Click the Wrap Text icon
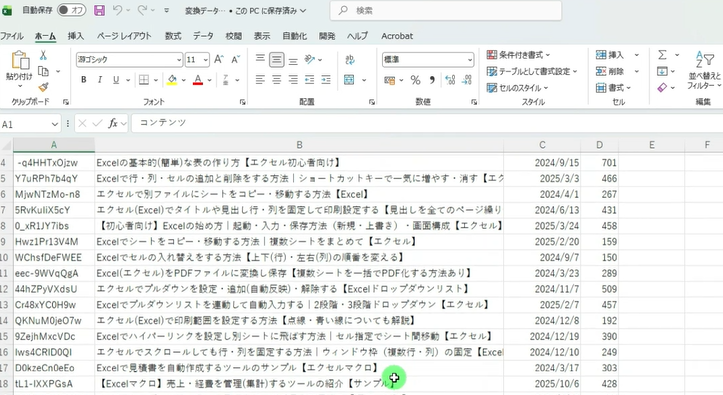This screenshot has height=395, width=723. [x=350, y=59]
